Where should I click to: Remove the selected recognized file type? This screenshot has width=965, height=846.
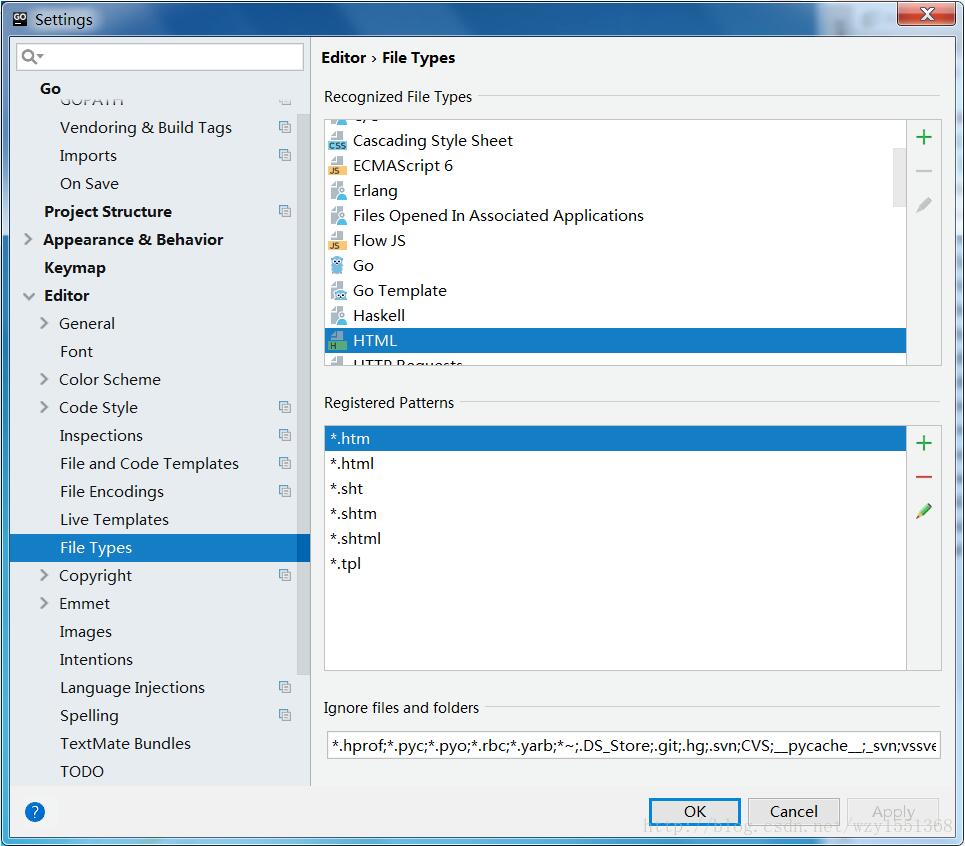pos(923,170)
